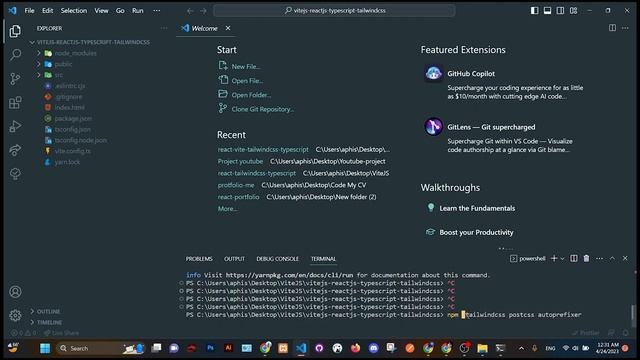Toggle primary side bar visibility
640x360 pixels.
(534, 11)
